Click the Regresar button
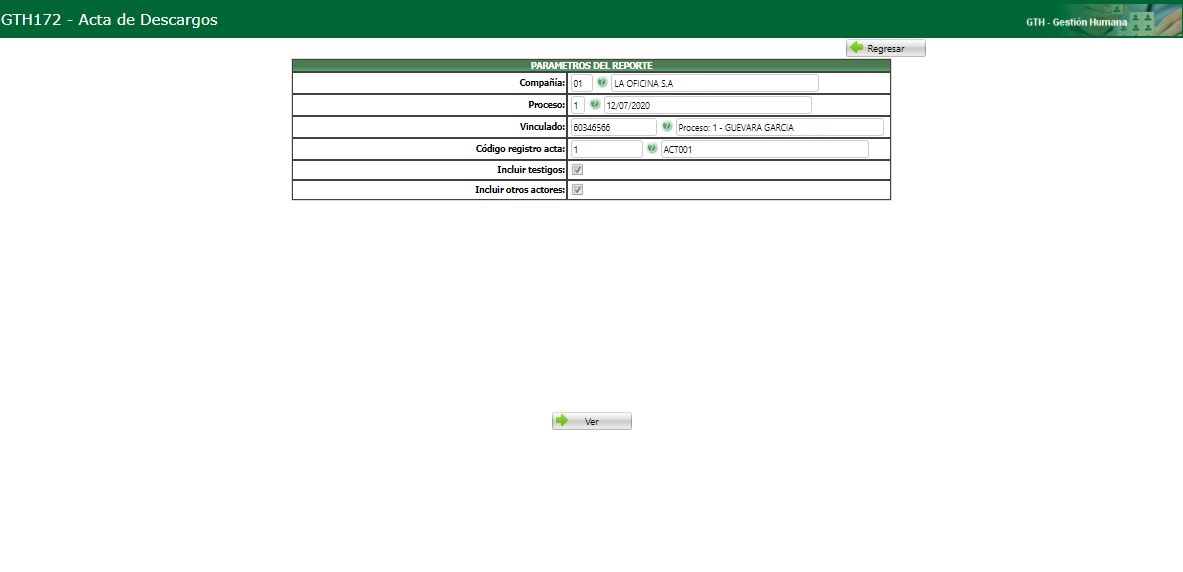 pos(886,48)
